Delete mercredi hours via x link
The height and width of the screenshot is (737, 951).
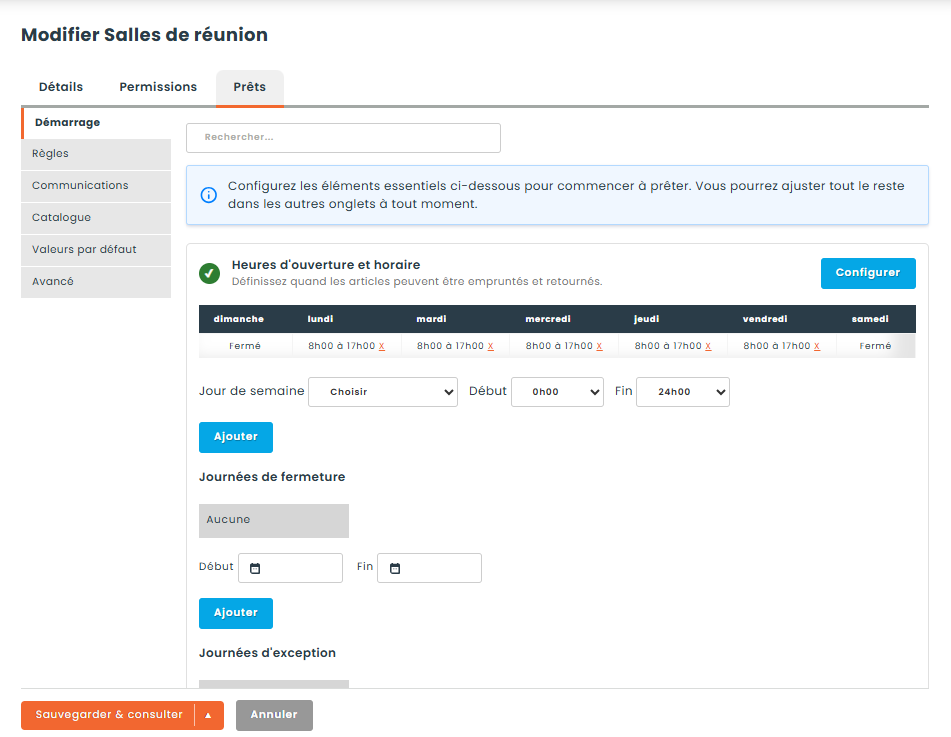[x=599, y=346]
